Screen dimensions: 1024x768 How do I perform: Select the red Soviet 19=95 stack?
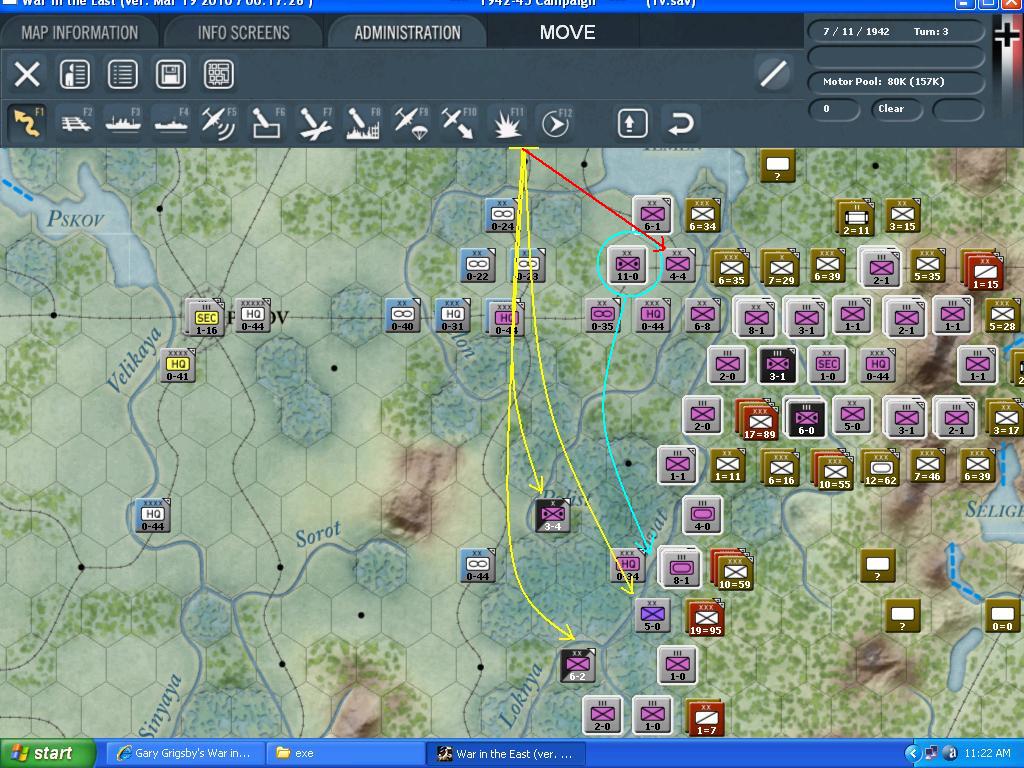705,618
